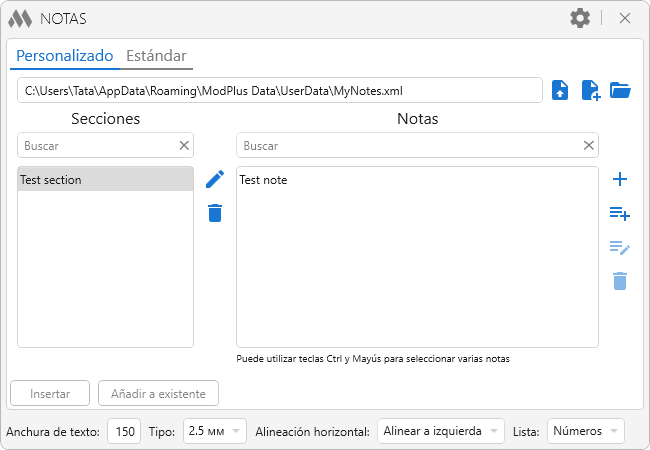Open the folder browse icon
Image resolution: width=650 pixels, height=450 pixels.
click(x=620, y=90)
